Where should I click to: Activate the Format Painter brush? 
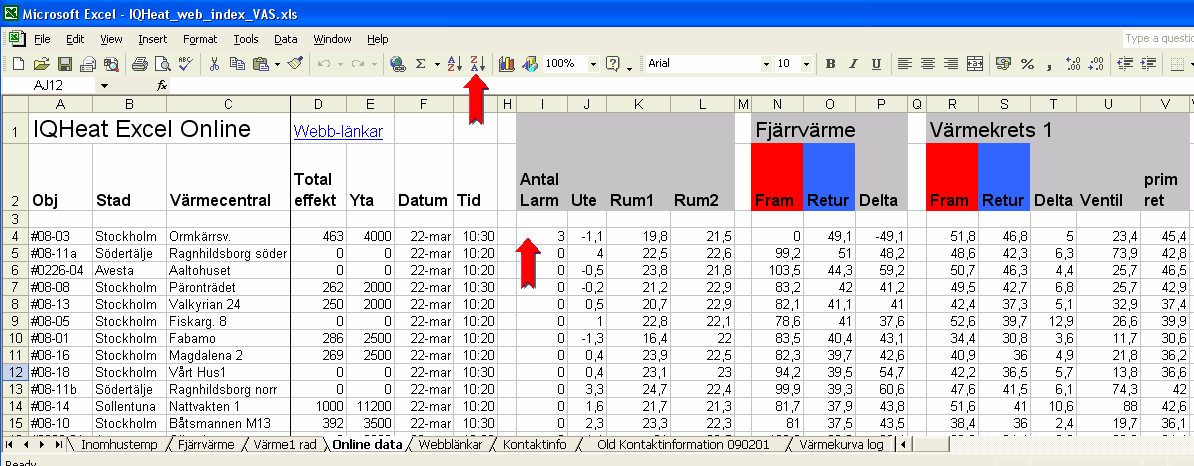tap(295, 64)
